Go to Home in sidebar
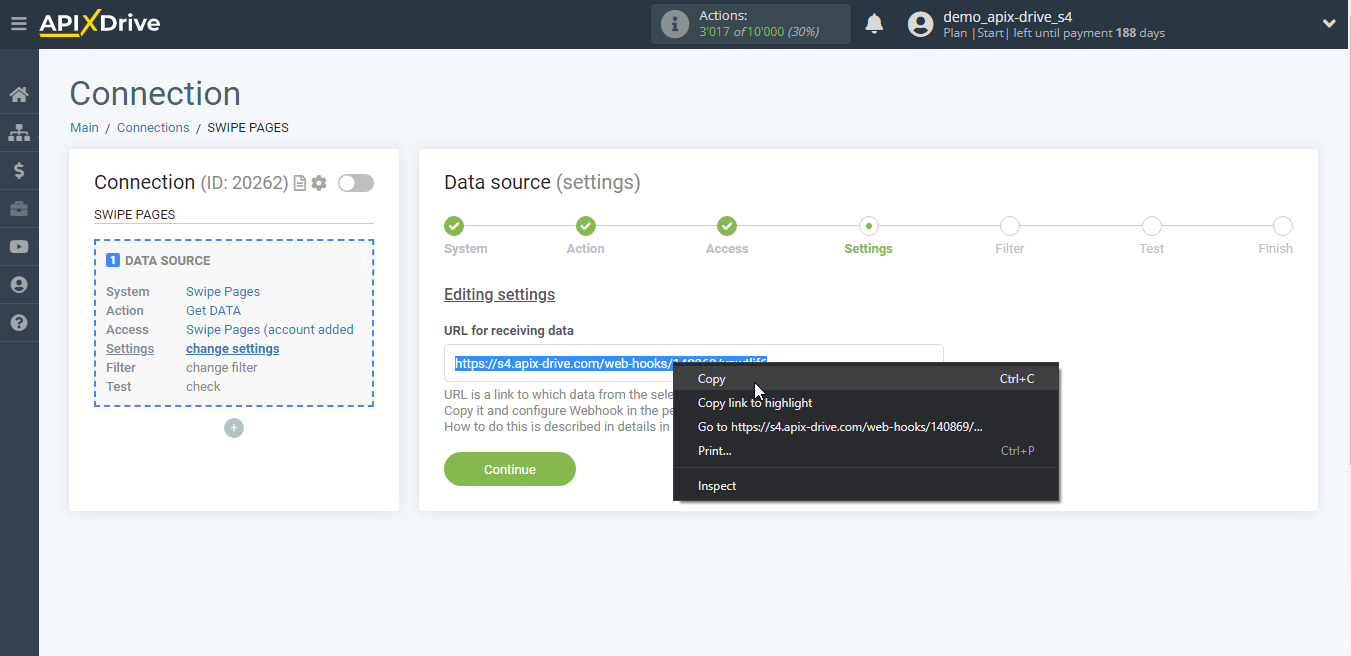1351x656 pixels. tap(19, 95)
